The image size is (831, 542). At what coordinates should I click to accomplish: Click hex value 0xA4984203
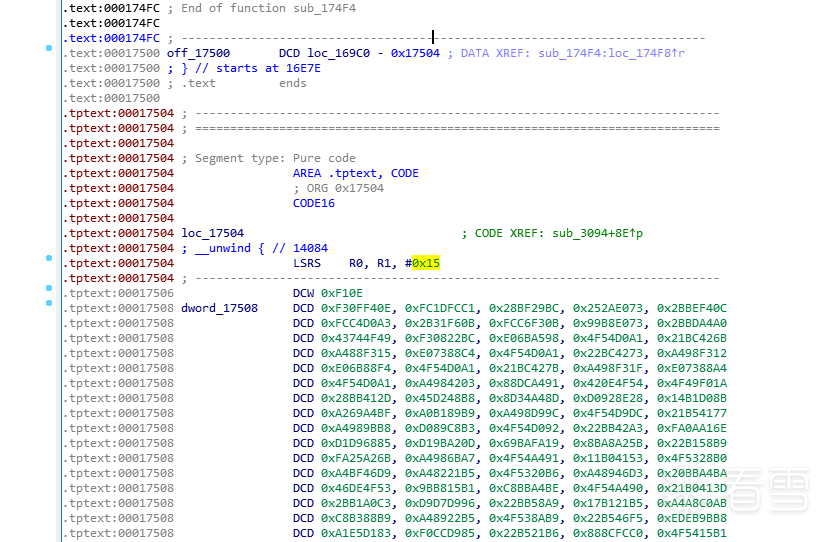click(x=440, y=383)
